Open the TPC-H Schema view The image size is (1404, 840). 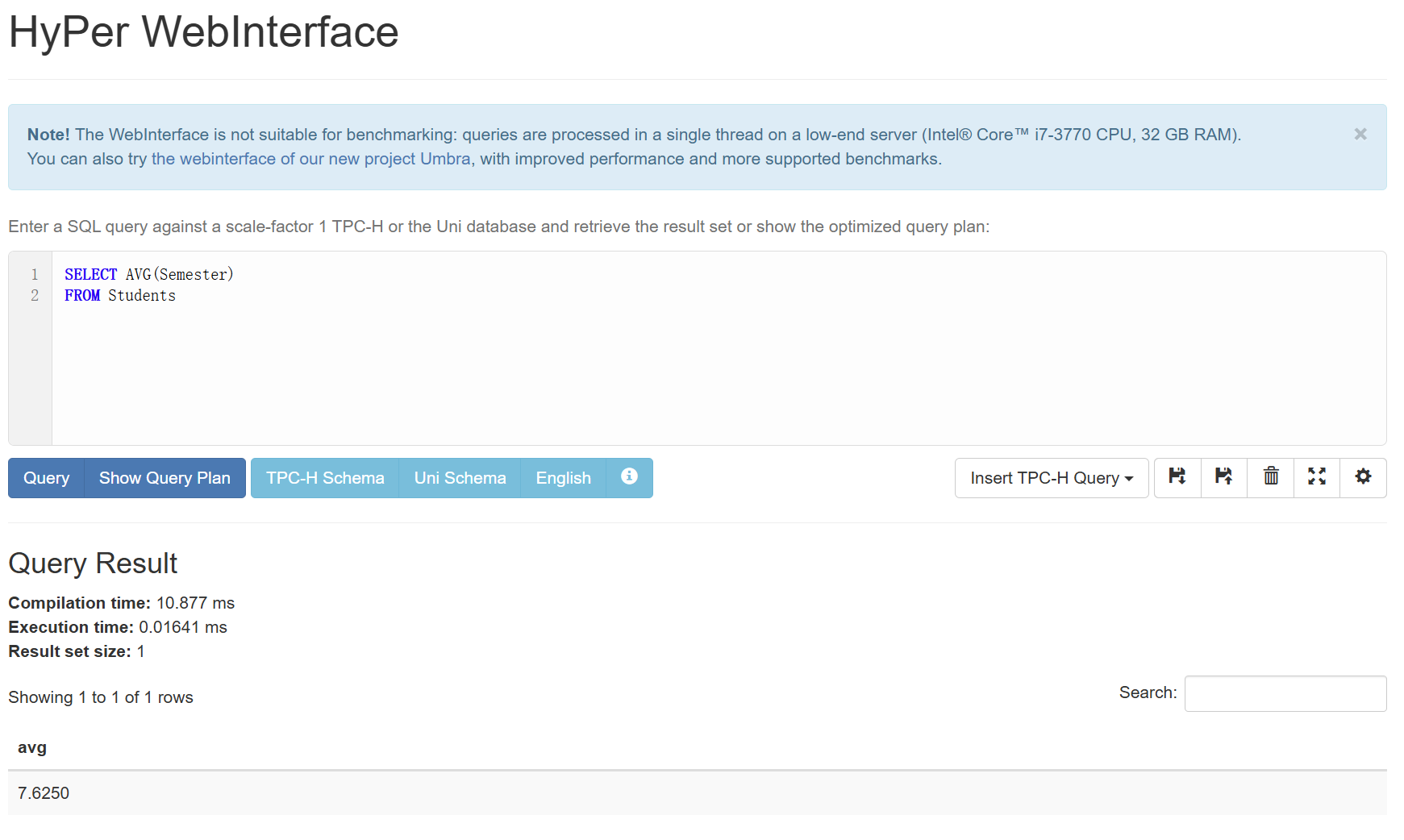[325, 478]
